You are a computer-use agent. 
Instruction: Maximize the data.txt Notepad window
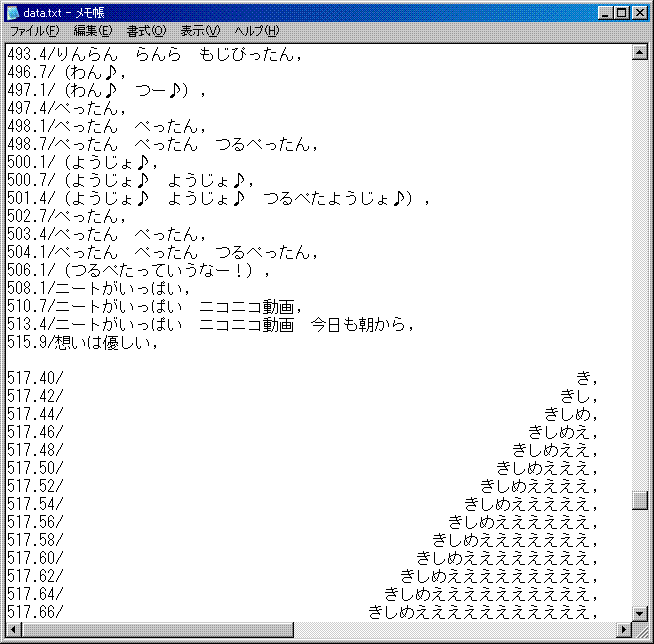click(x=621, y=13)
